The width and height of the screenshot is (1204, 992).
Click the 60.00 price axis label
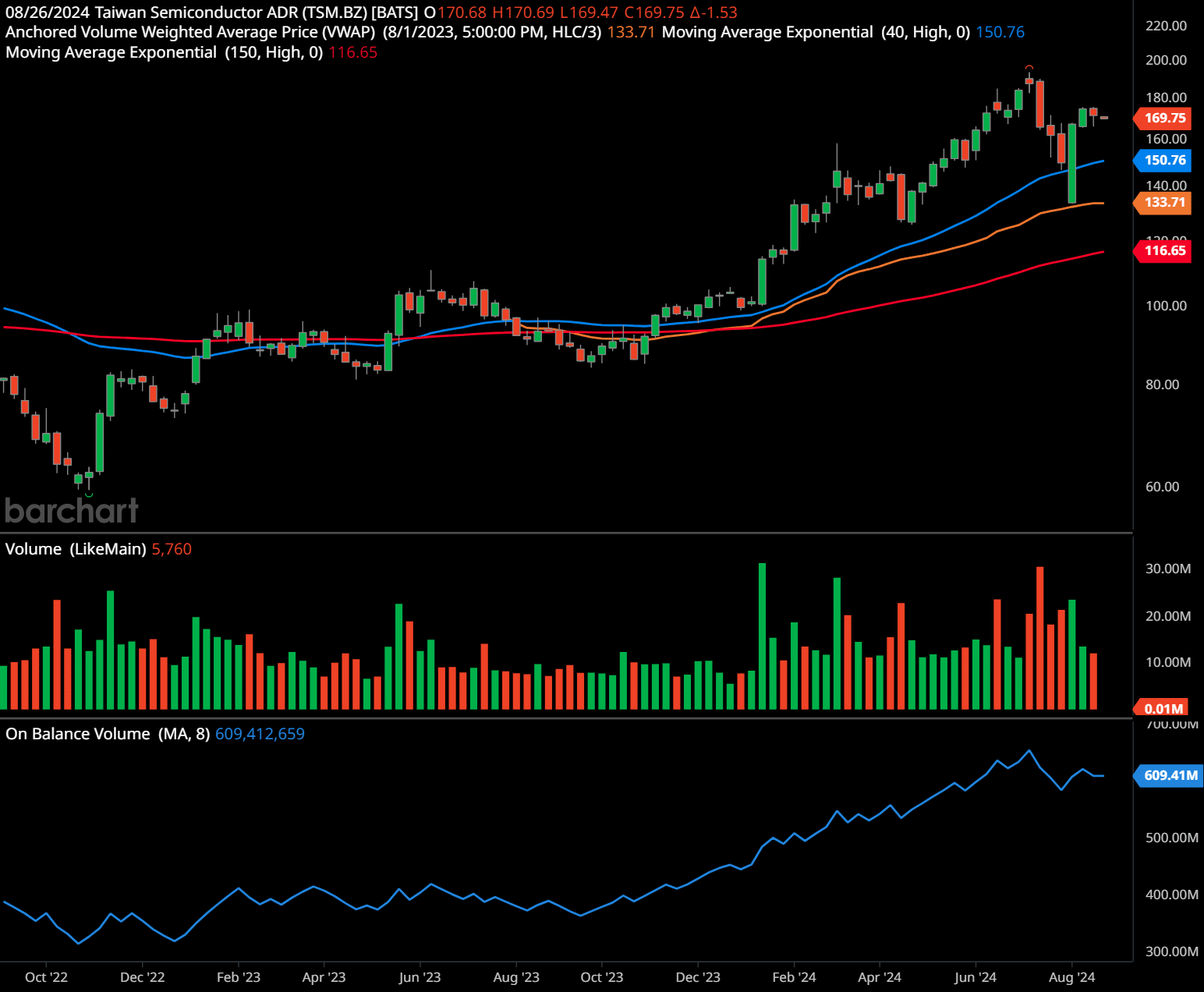point(1162,487)
